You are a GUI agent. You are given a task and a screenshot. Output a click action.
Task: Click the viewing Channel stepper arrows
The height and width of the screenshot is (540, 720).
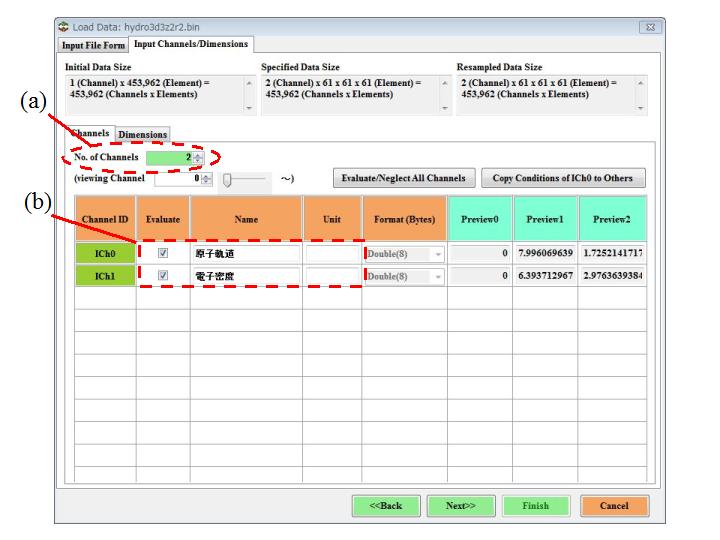(207, 179)
